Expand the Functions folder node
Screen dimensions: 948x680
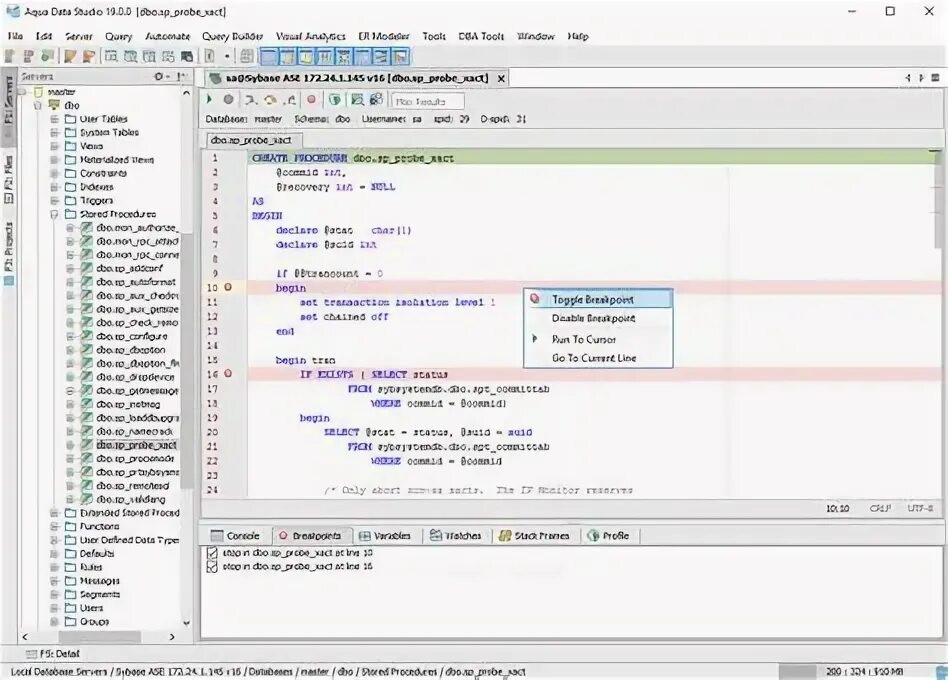point(54,526)
